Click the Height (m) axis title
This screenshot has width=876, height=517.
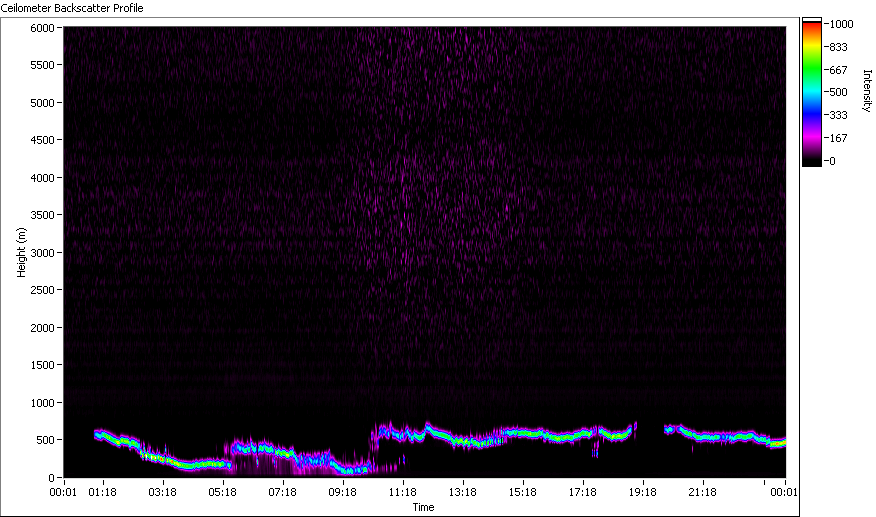(21, 252)
